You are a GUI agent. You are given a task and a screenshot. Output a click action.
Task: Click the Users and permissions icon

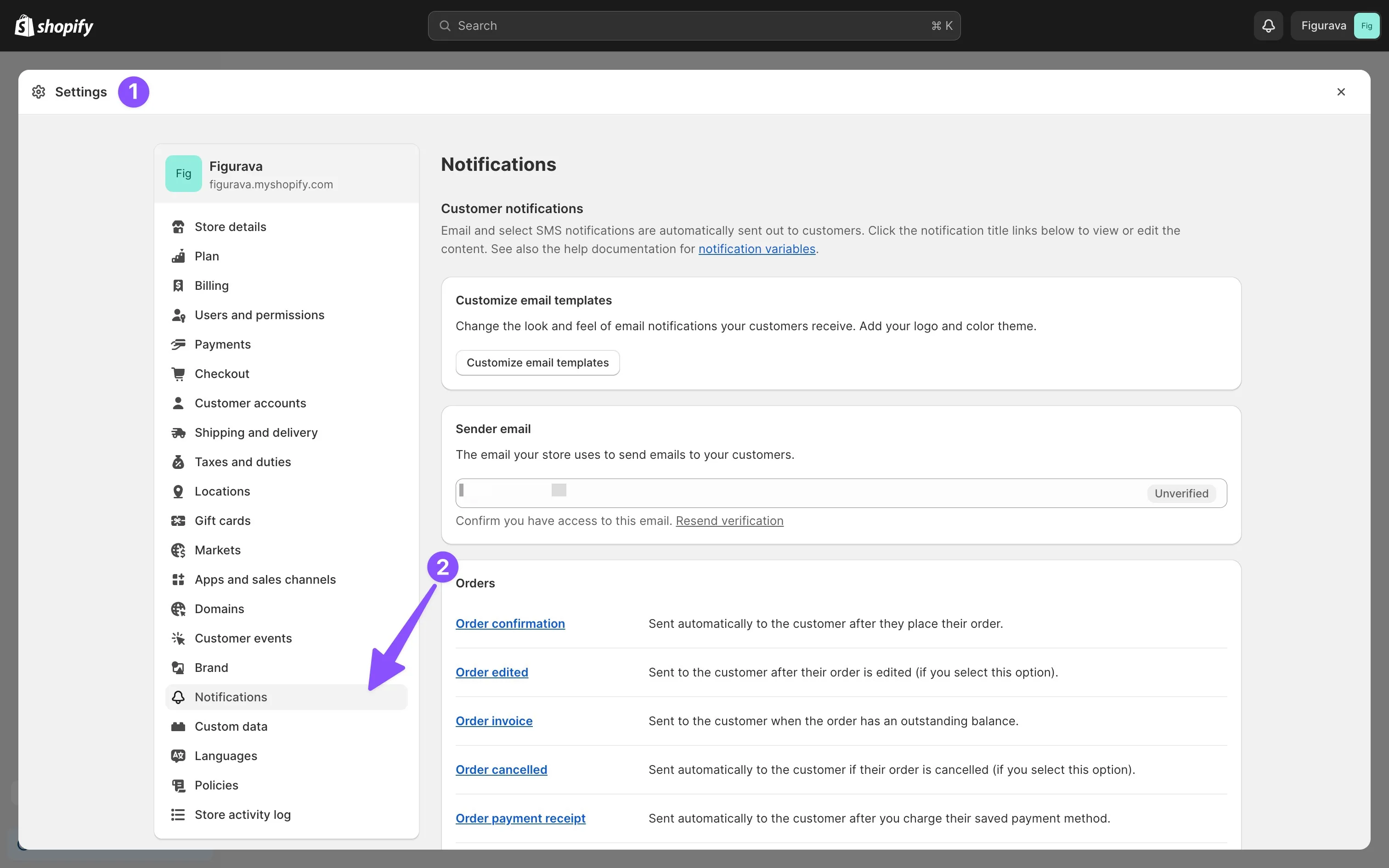click(178, 315)
